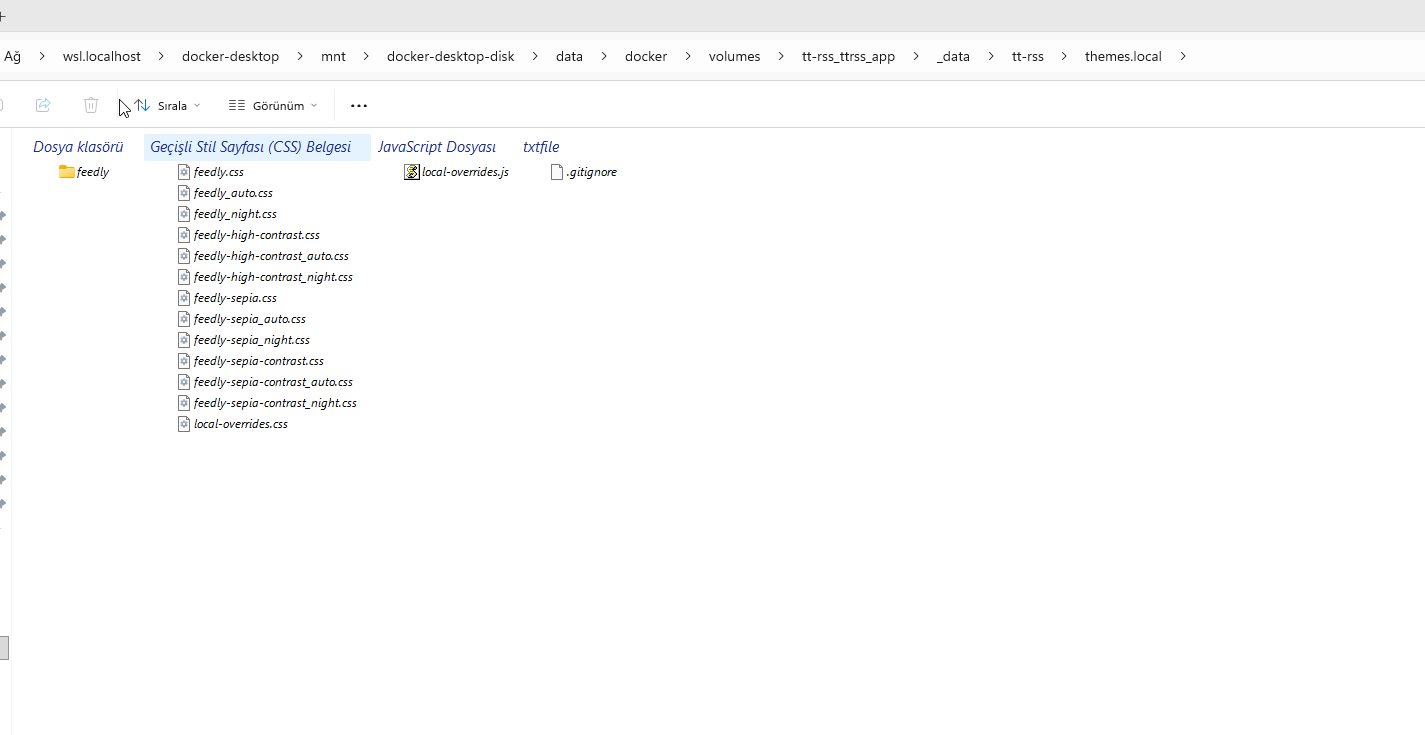
Task: Expand the chevron after docker-desktop-disk
Action: point(536,56)
